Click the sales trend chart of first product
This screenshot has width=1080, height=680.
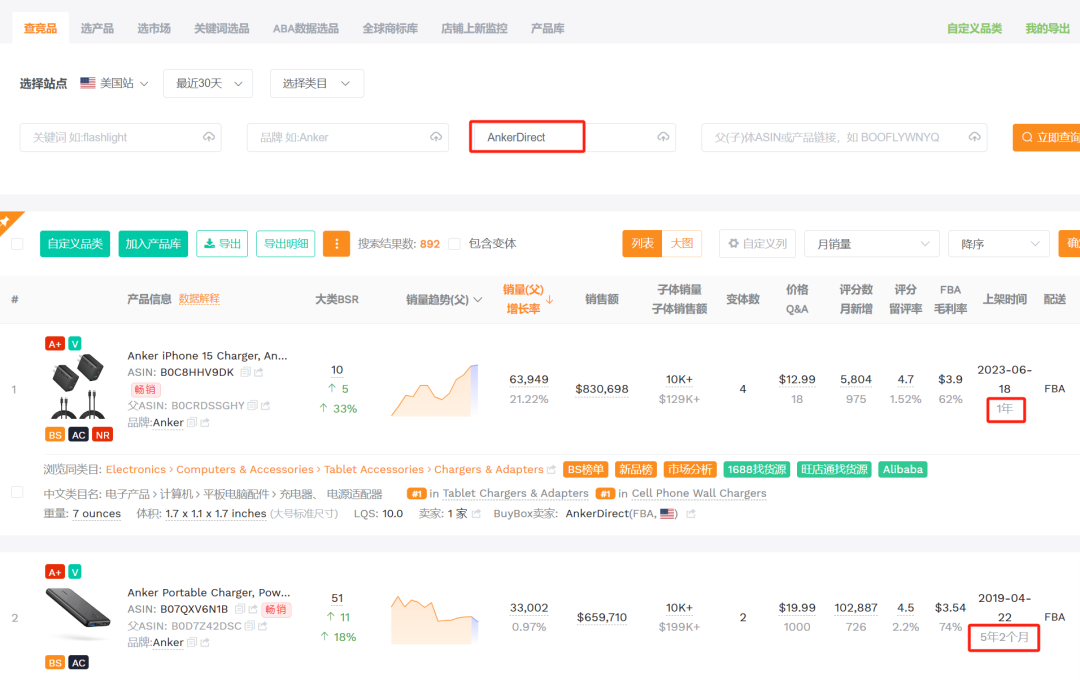click(434, 390)
